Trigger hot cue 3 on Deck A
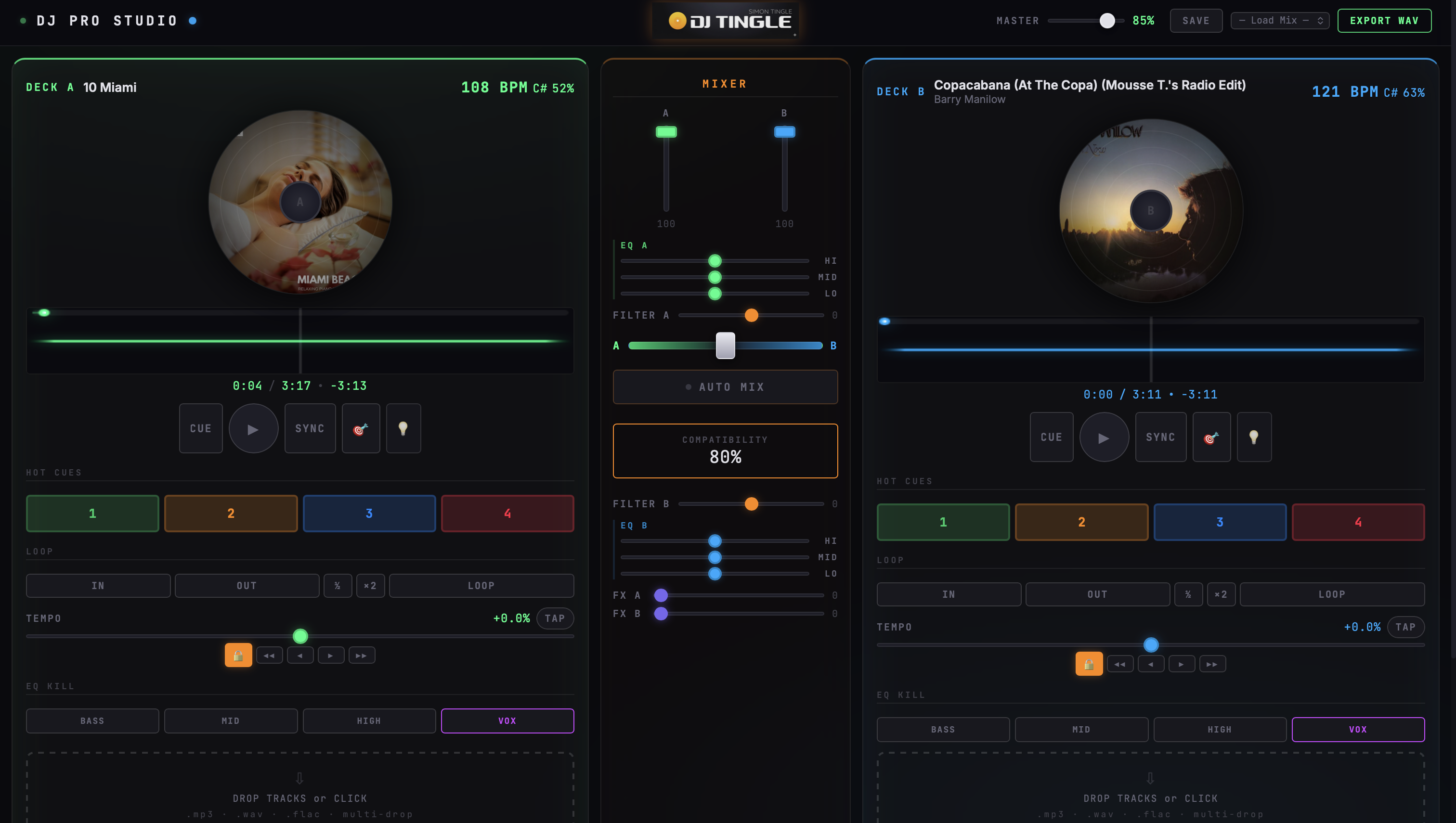Screen dimensions: 1456x823 click(369, 513)
